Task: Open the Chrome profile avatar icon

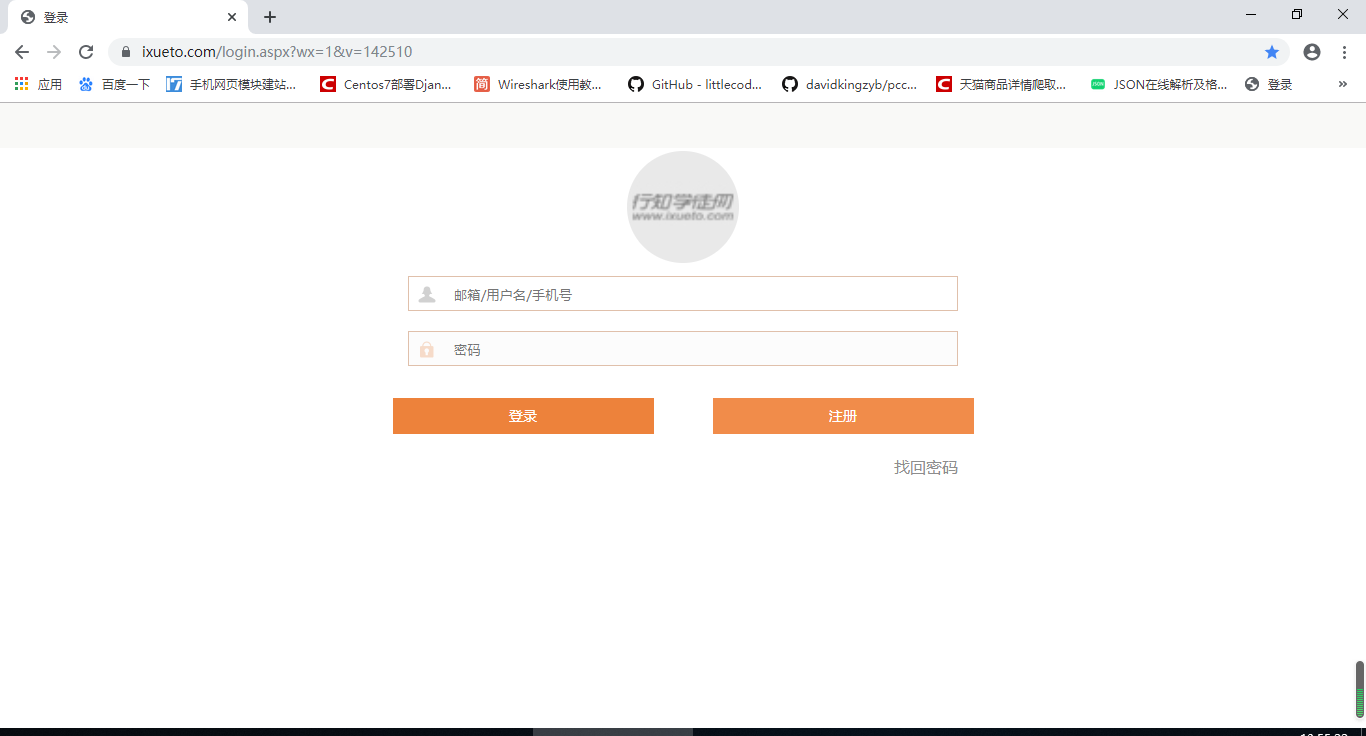Action: point(1312,52)
